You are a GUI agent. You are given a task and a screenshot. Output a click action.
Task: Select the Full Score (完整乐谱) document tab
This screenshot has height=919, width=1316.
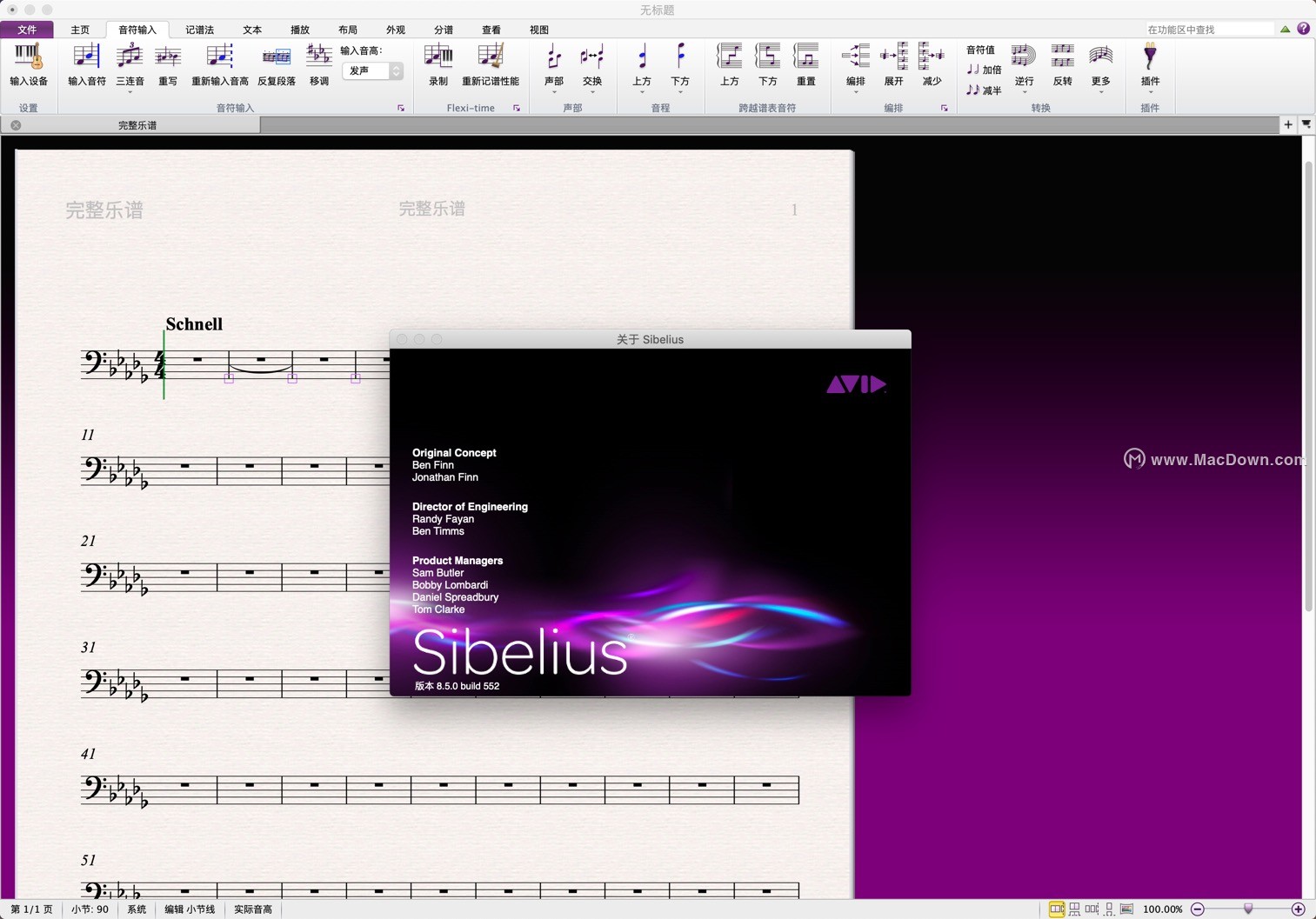point(137,125)
